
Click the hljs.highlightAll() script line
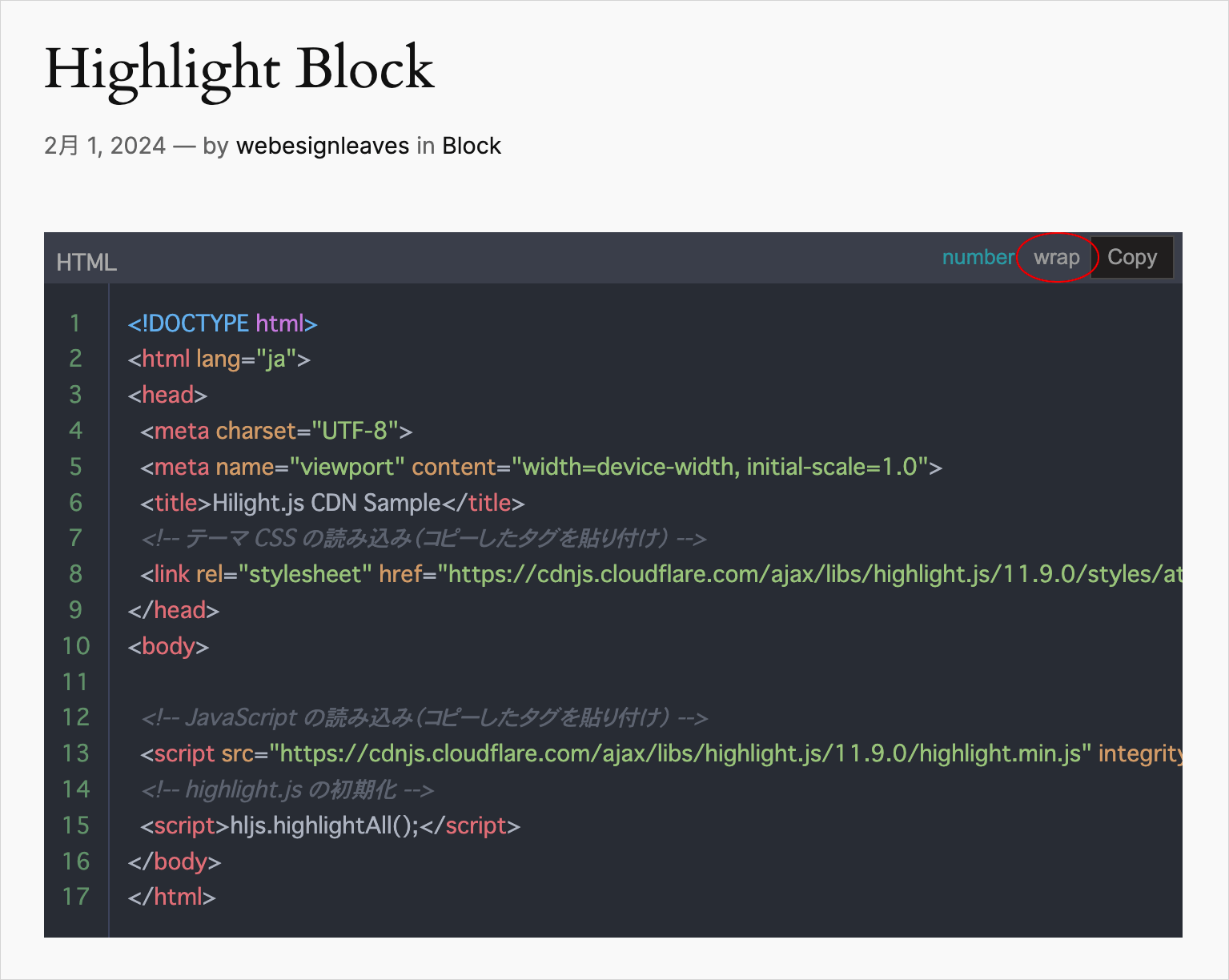pos(330,825)
